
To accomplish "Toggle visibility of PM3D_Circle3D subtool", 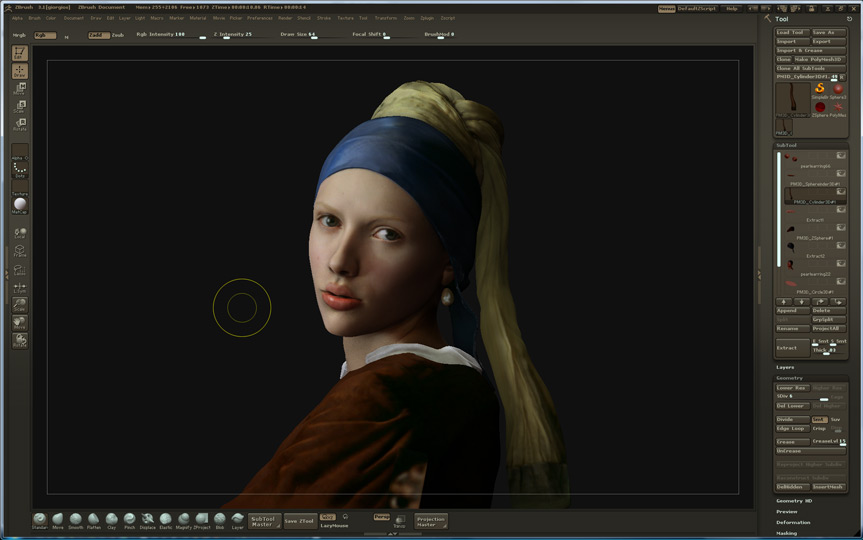I will (841, 281).
